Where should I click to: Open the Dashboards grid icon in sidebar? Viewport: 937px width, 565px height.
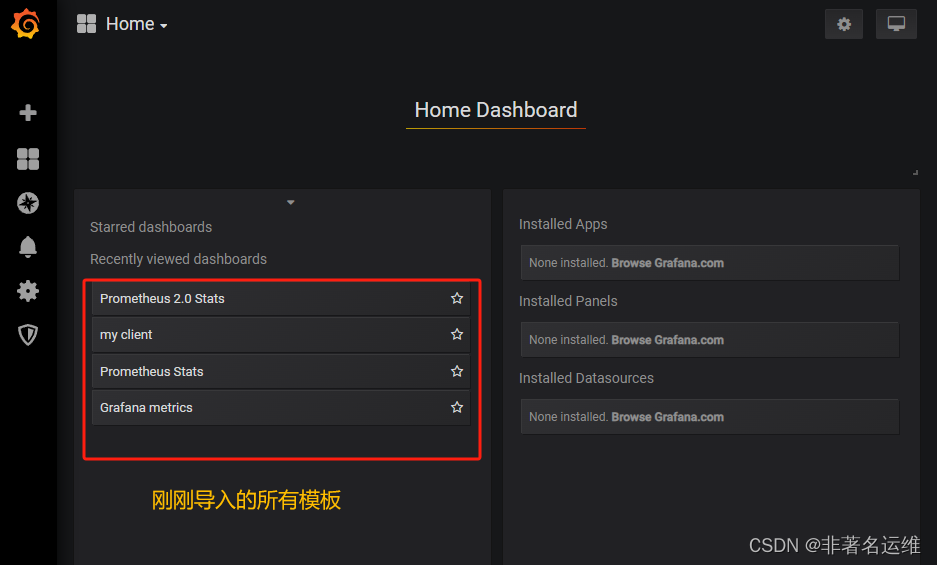tap(27, 159)
